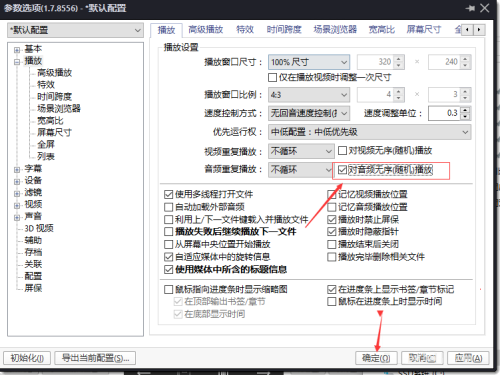Select 场景浏览器 in the tree
This screenshot has width=500, height=375.
pyautogui.click(x=59, y=109)
